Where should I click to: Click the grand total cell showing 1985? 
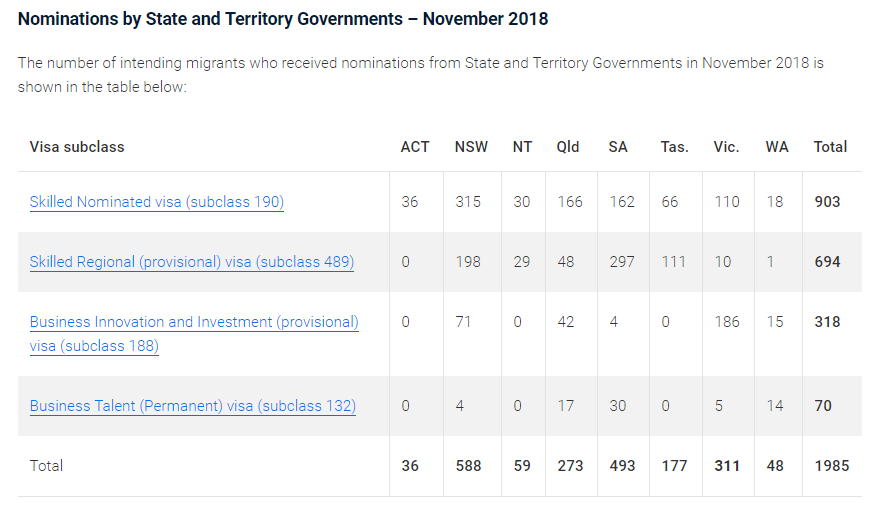(x=830, y=466)
